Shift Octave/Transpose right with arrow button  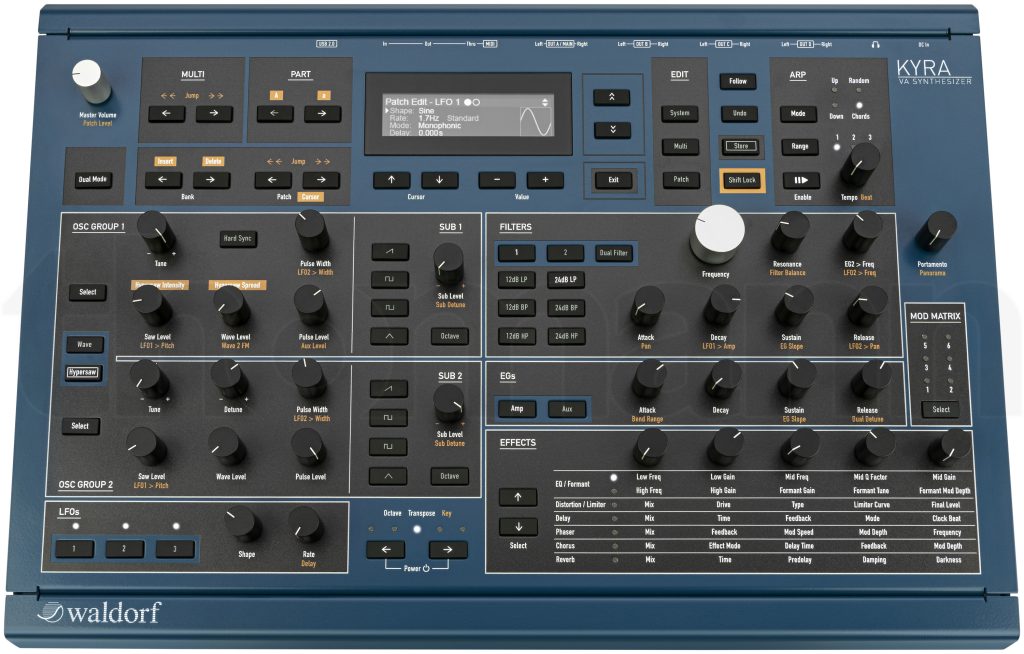click(448, 549)
